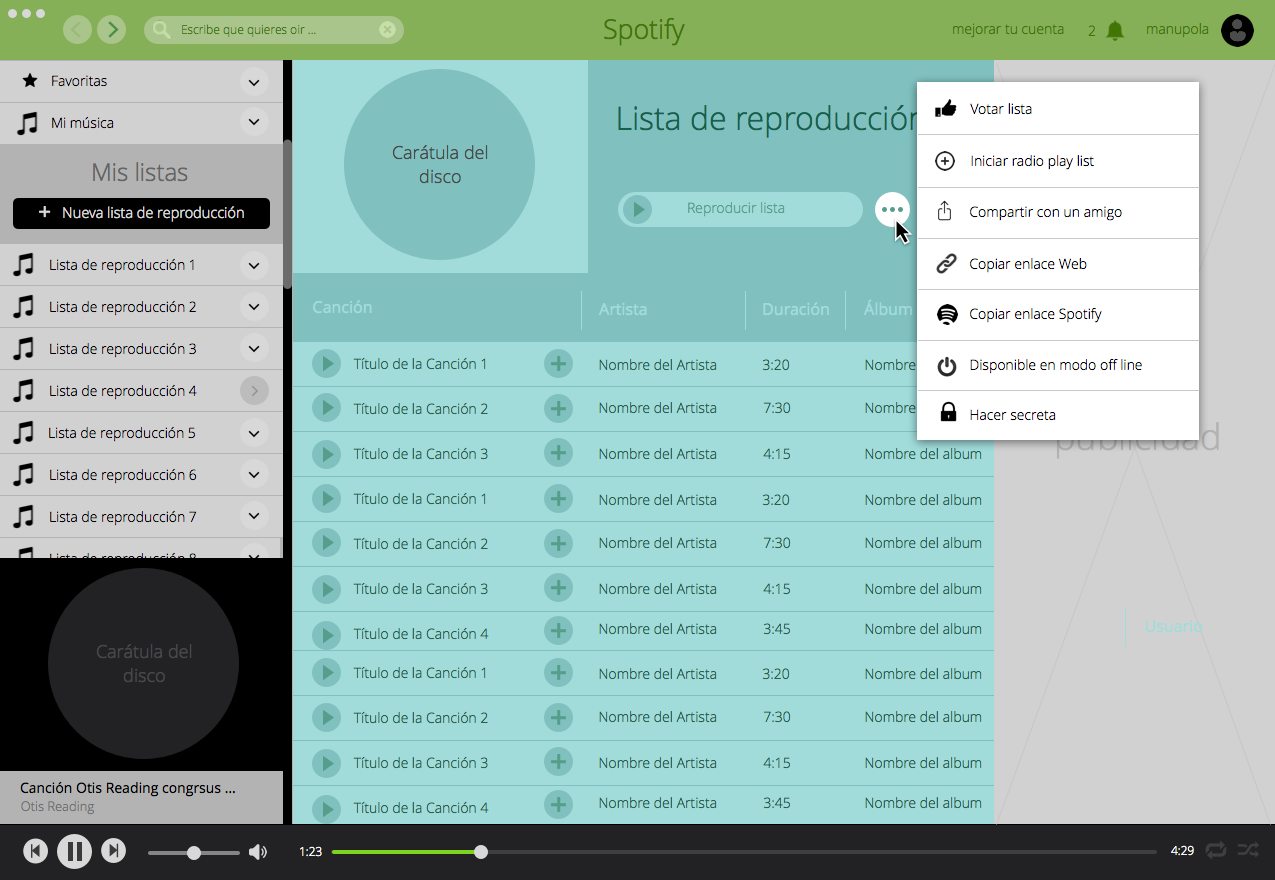Toggle shuffle mode in player bar
Viewport: 1275px width, 880px height.
[x=1248, y=850]
